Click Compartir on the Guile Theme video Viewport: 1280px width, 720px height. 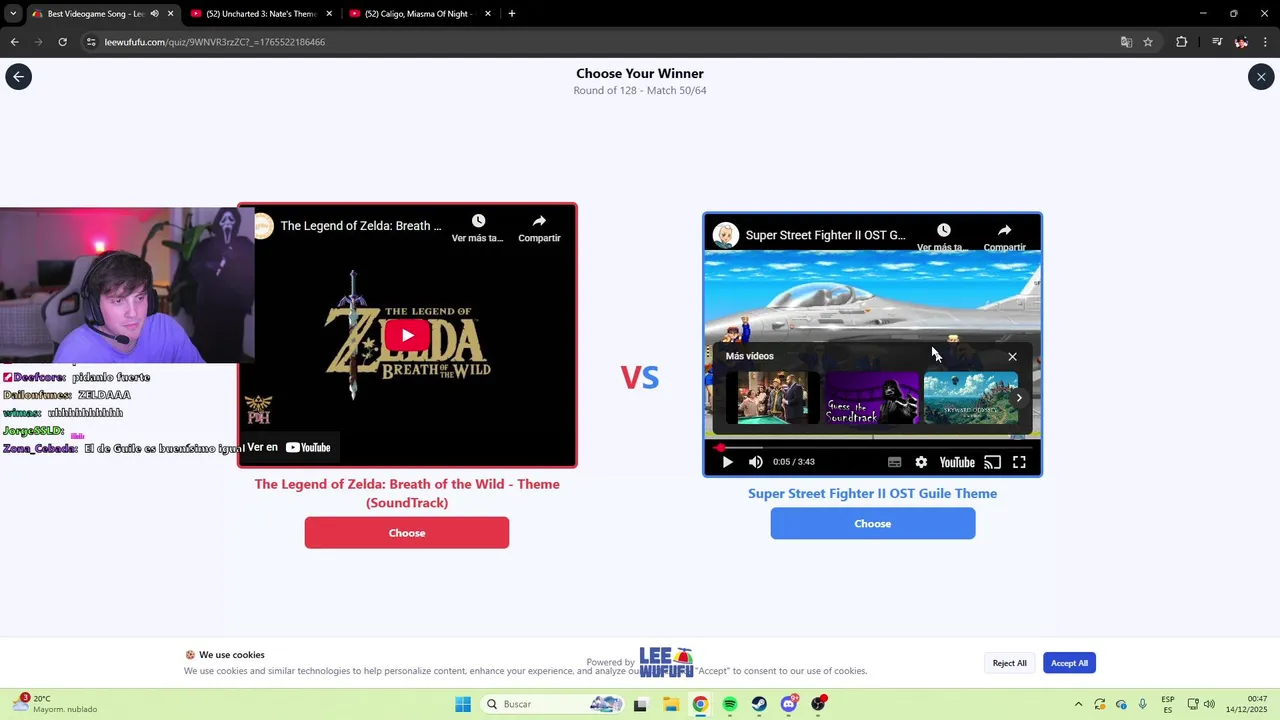tap(1004, 237)
